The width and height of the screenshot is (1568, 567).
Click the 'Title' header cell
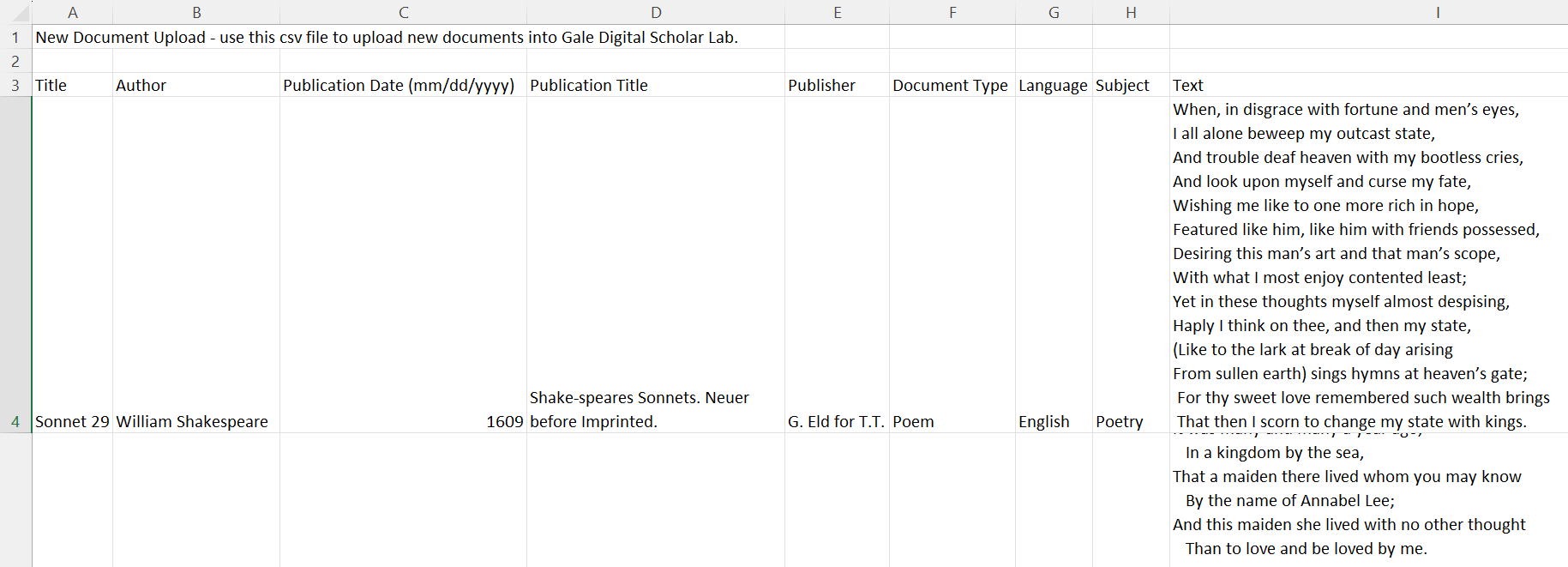tap(72, 85)
